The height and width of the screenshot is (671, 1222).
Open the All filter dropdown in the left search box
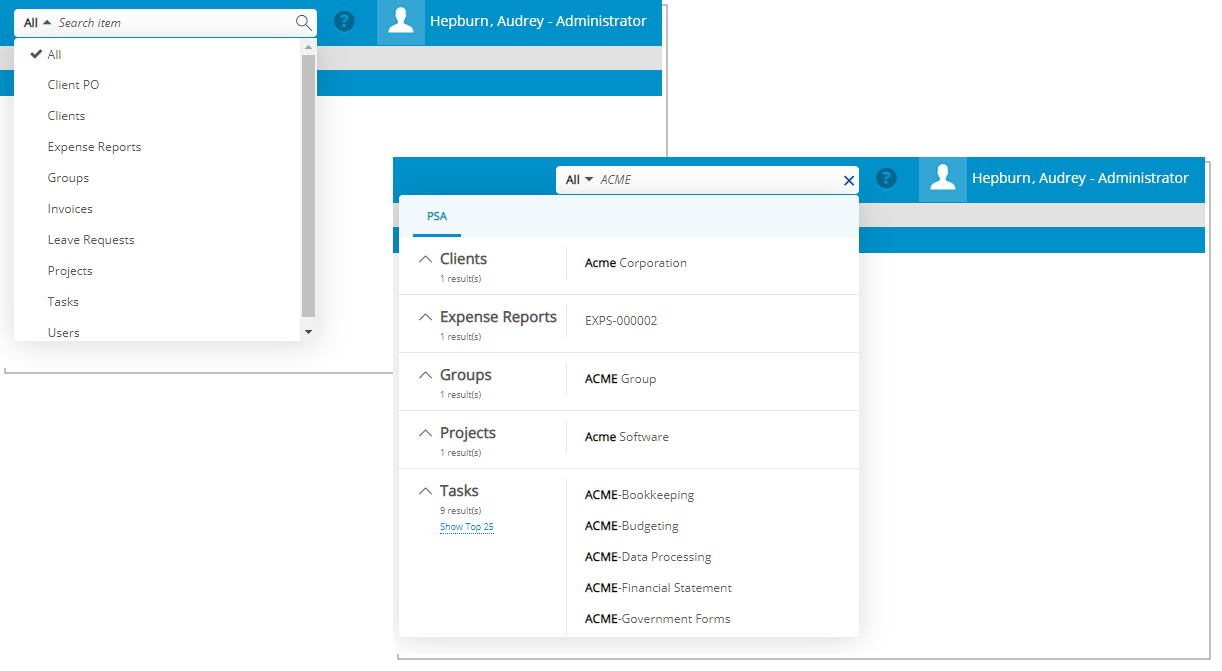click(x=37, y=22)
